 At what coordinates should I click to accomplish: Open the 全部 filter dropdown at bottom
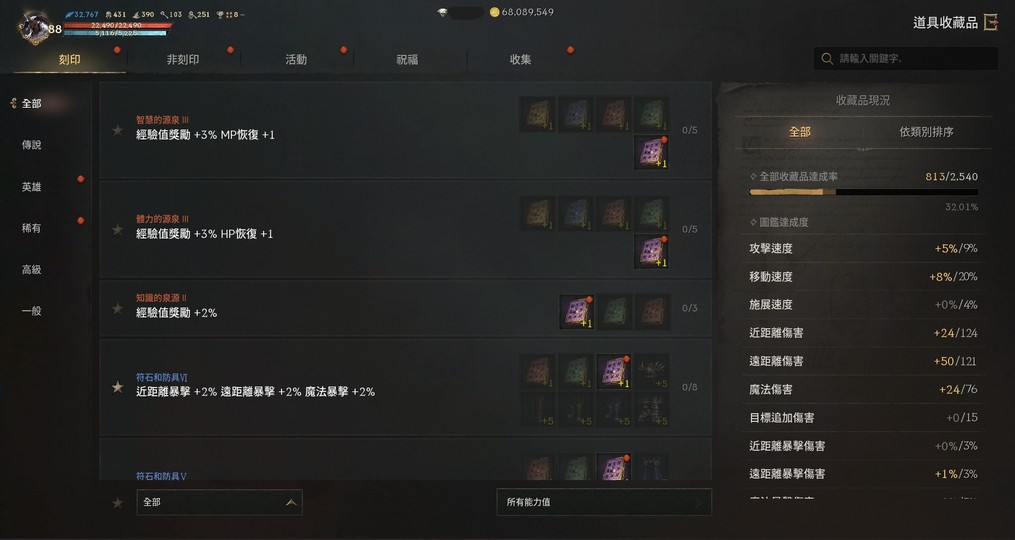click(219, 502)
